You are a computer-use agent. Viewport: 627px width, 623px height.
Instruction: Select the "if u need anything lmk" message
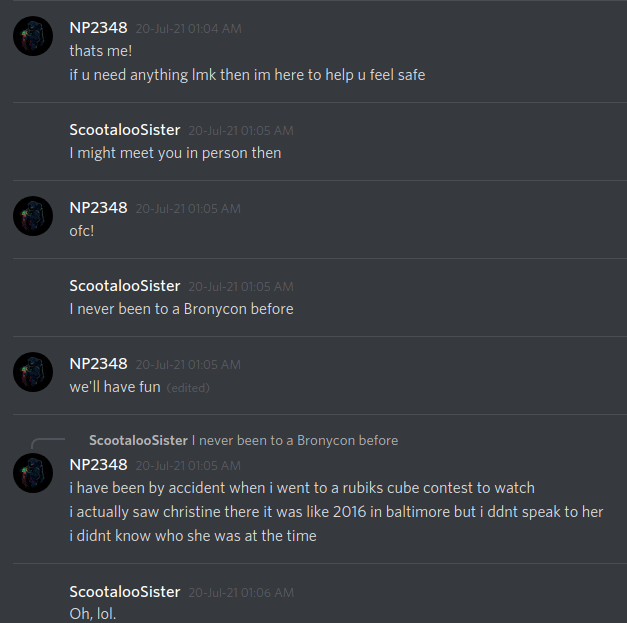(247, 75)
